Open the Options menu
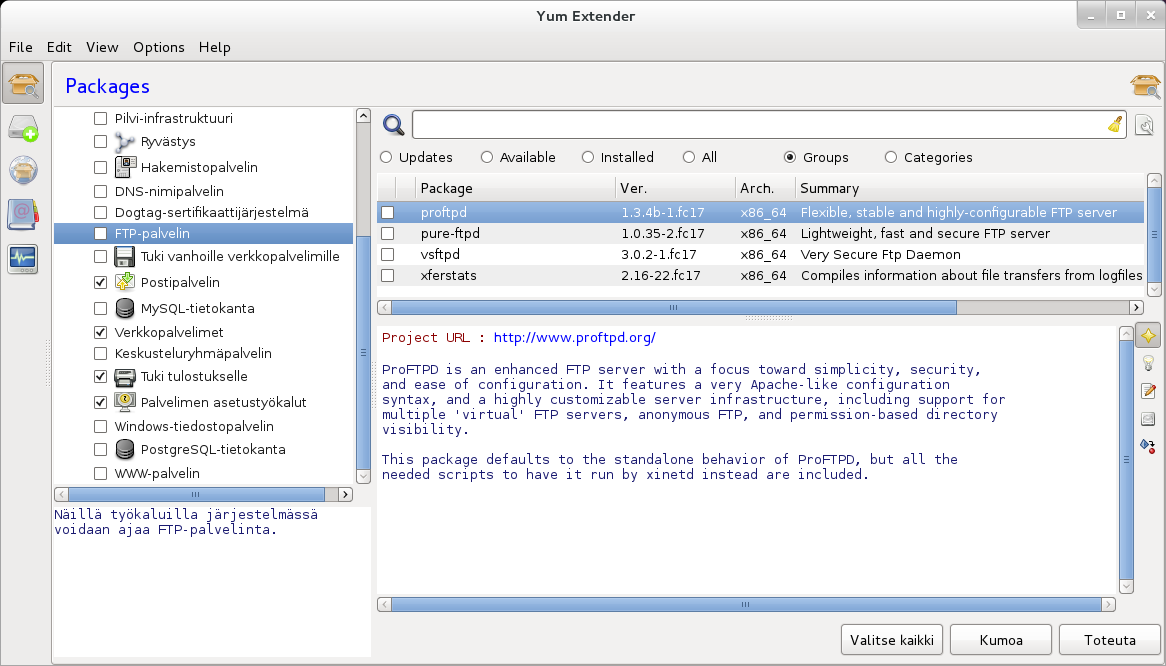Image resolution: width=1166 pixels, height=666 pixels. point(159,47)
